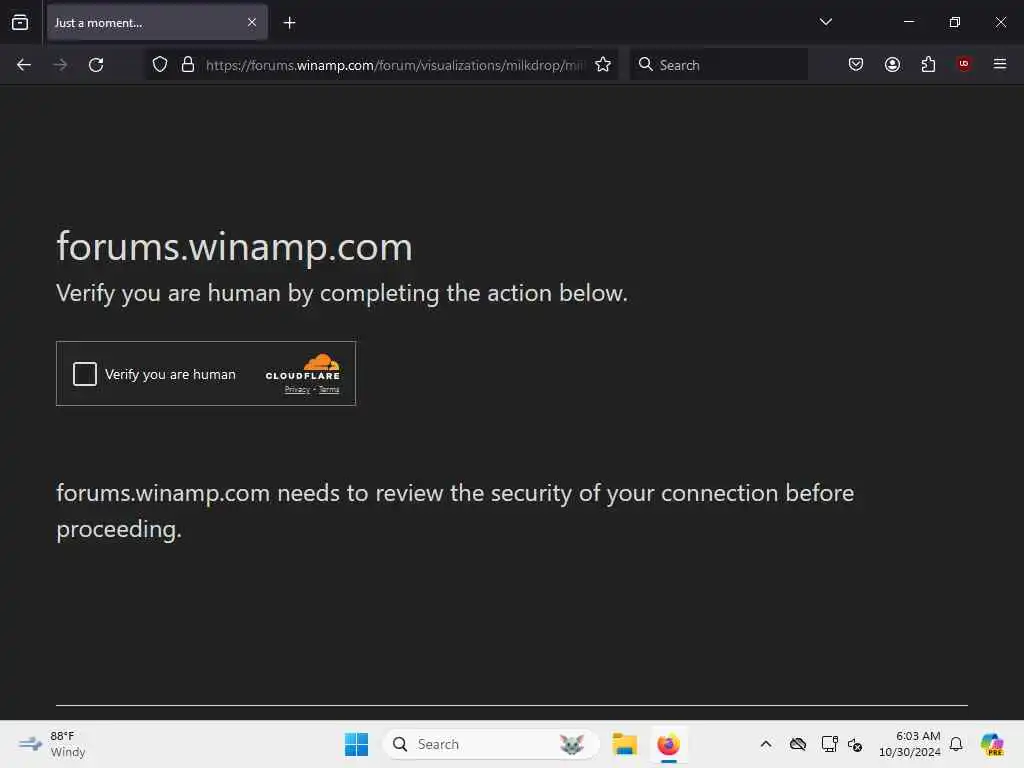This screenshot has width=1024, height=768.
Task: Open the notifications bell icon
Action: pyautogui.click(x=956, y=744)
